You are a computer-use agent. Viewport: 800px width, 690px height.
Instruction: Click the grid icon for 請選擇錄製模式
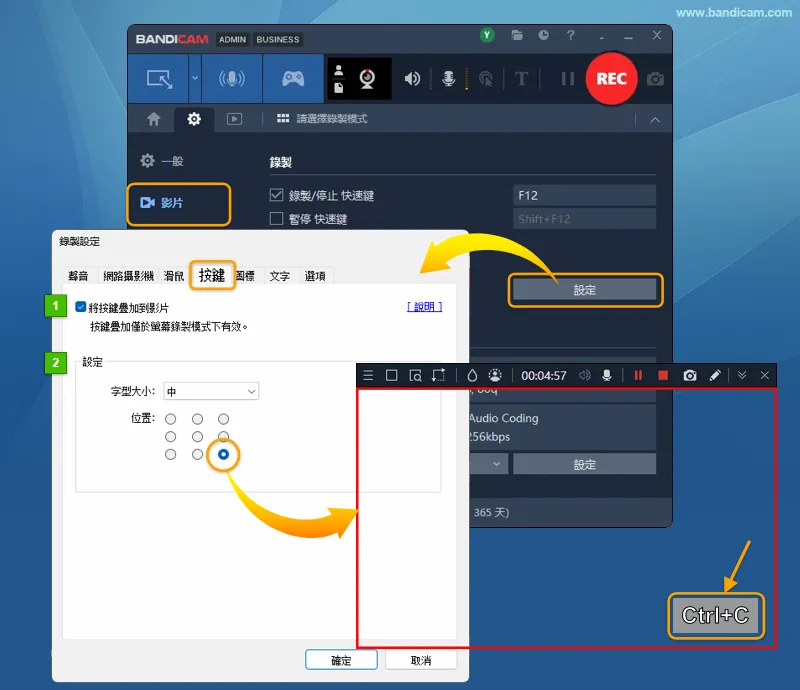point(283,118)
